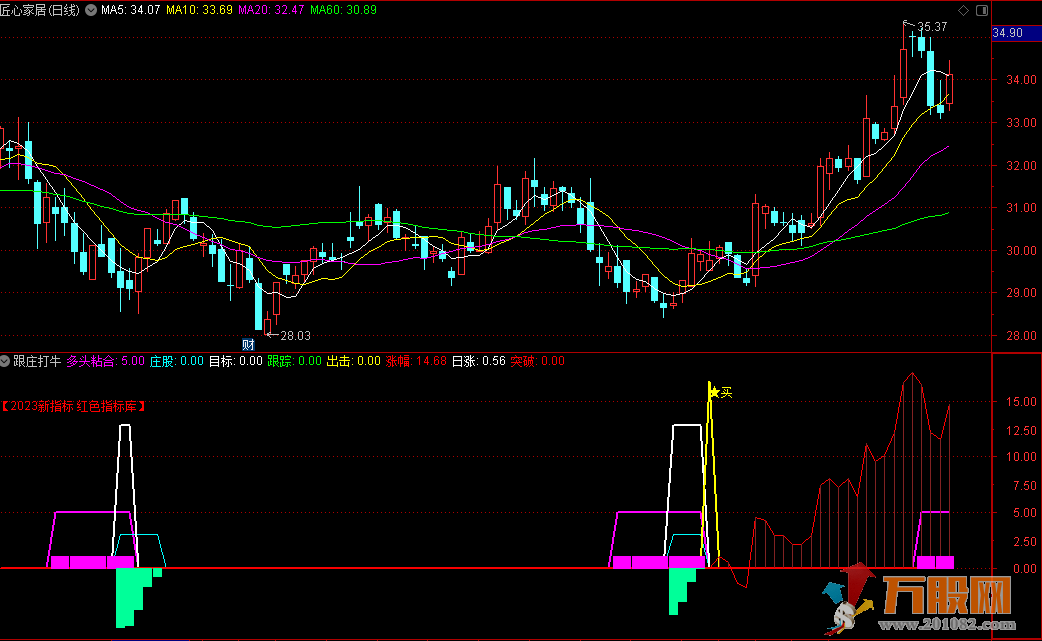Click the MA60: 30.89 label

point(343,10)
